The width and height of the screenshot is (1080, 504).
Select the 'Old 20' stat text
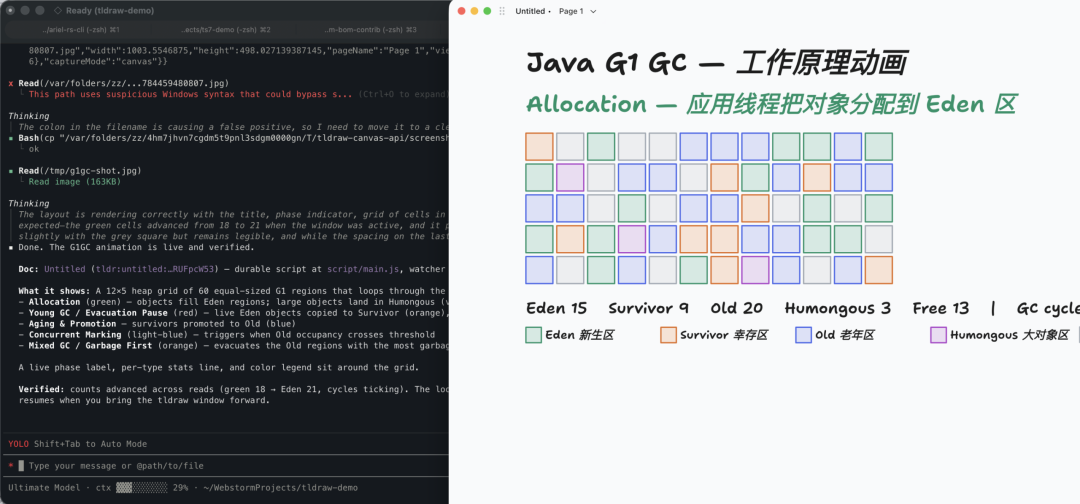[x=736, y=308]
